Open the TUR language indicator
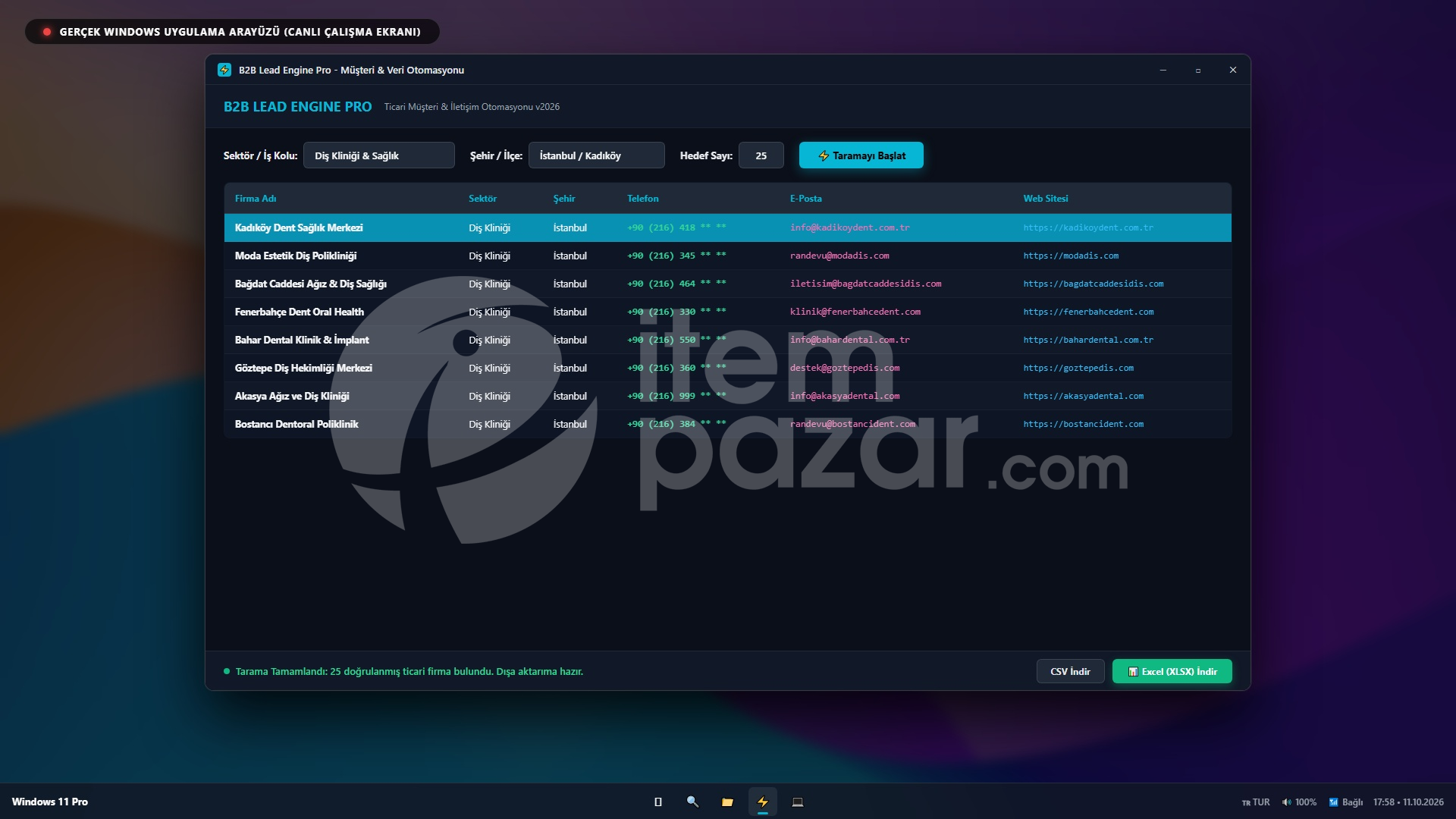Screen dimensions: 1456x819 1256,802
